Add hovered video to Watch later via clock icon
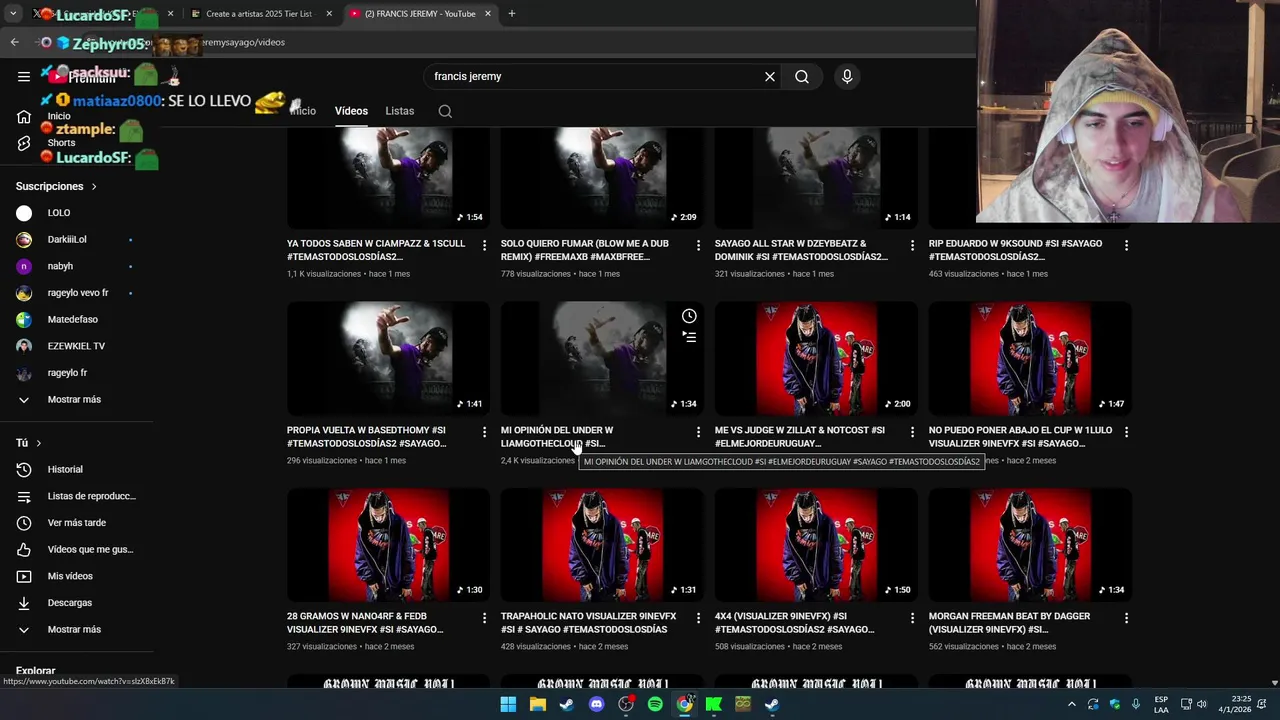This screenshot has width=1280, height=720. point(689,316)
